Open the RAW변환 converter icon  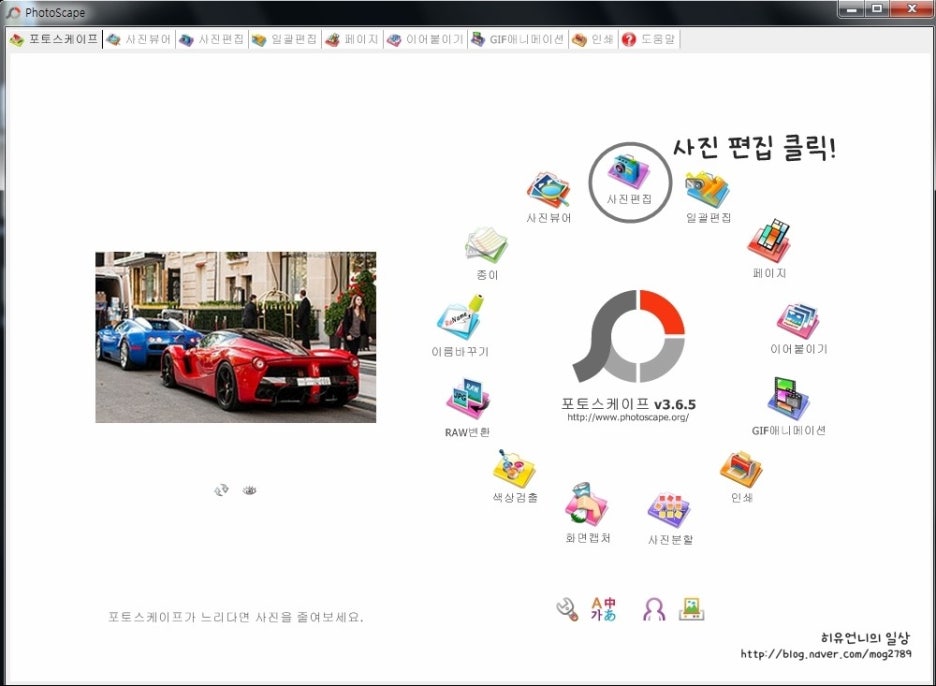[x=467, y=407]
